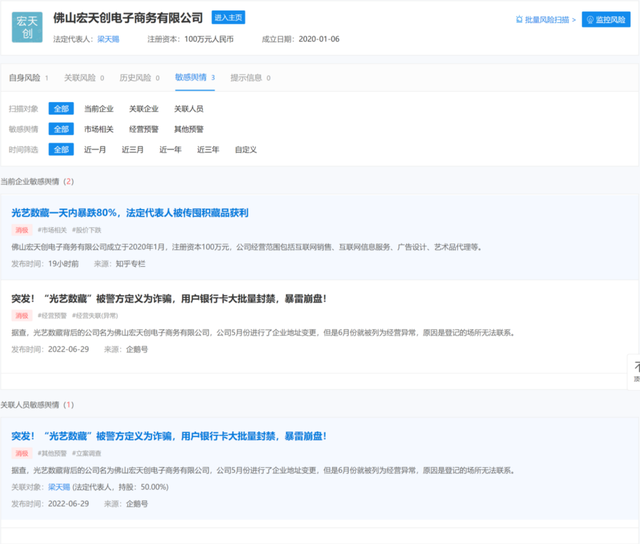This screenshot has width=640, height=544.
Task: Open legal representative 梁天赐 link in header
Action: (109, 38)
